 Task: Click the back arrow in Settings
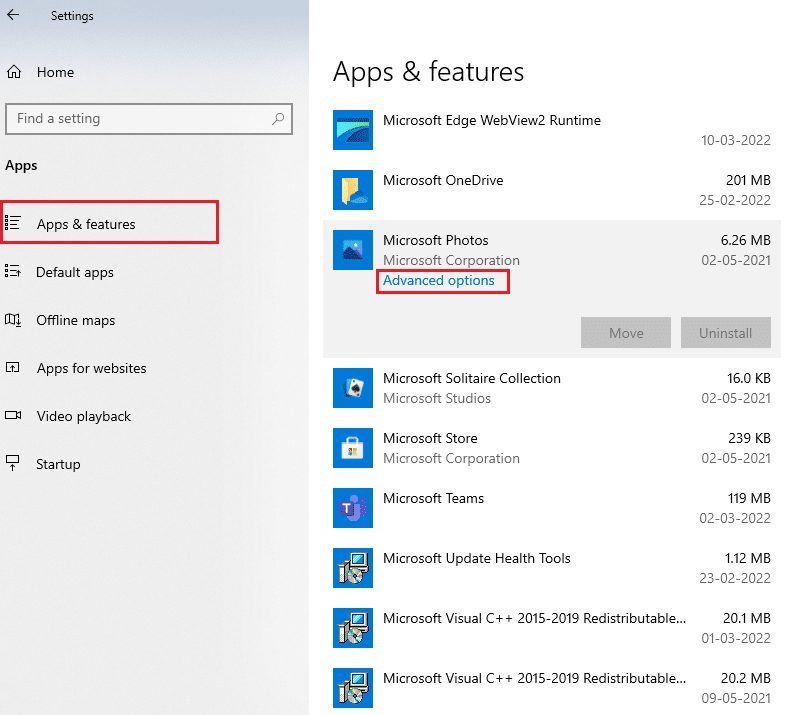pos(13,15)
